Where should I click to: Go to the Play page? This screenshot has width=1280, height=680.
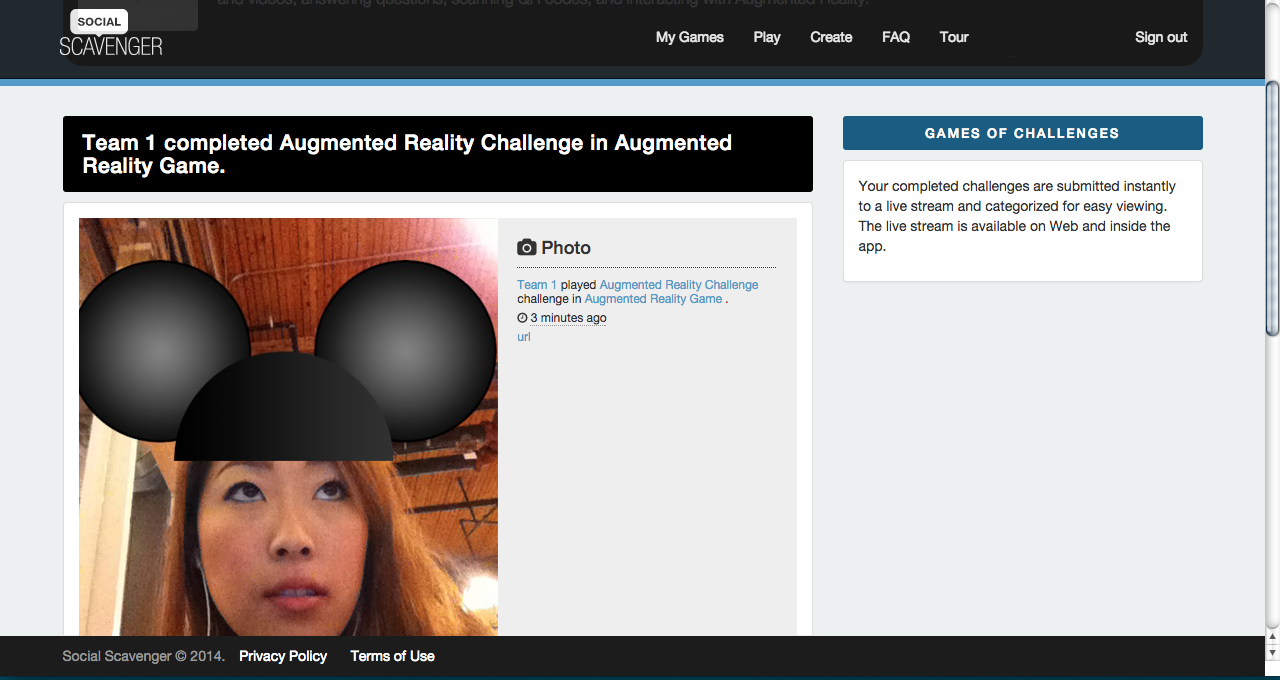[x=767, y=37]
